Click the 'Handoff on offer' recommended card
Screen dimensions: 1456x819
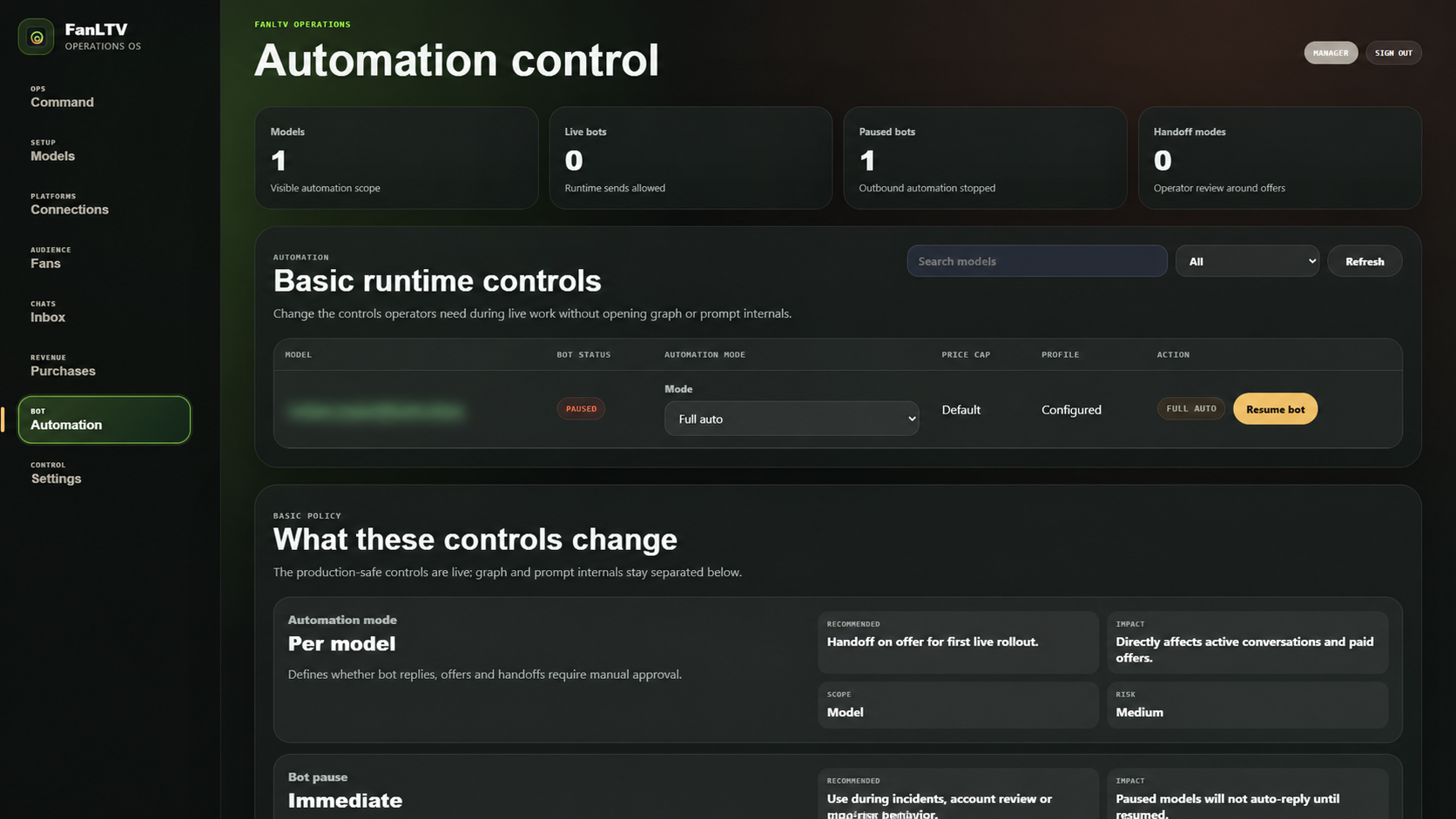pyautogui.click(x=958, y=642)
